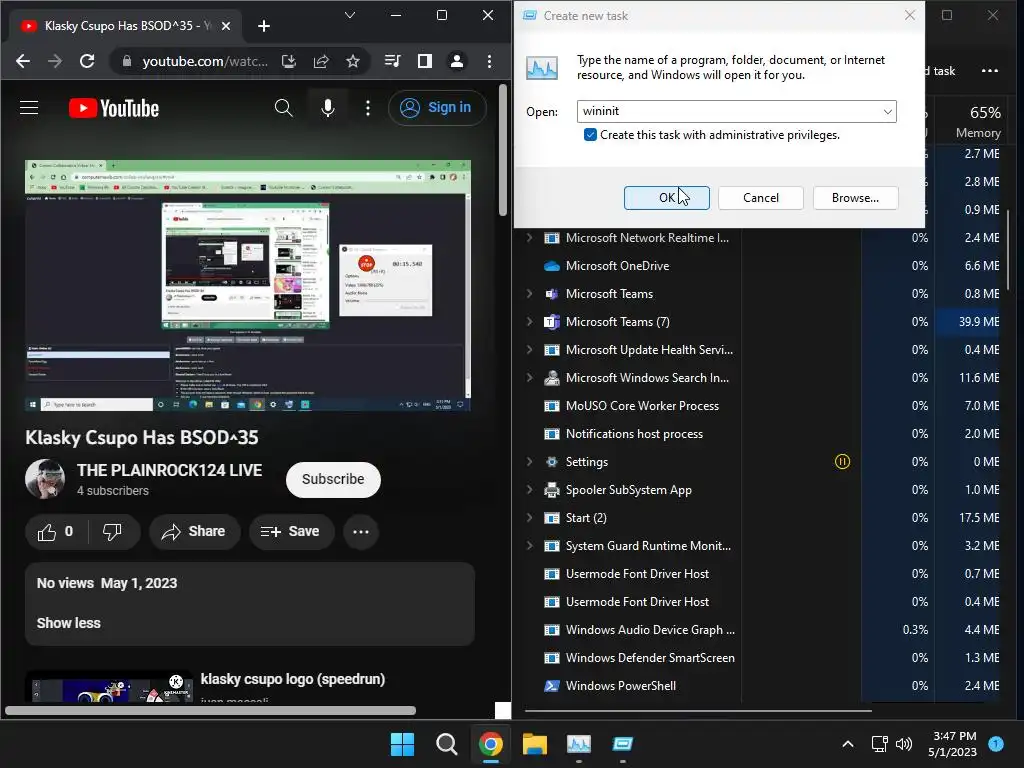Viewport: 1024px width, 768px height.
Task: Click Sign in on YouTube
Action: tap(437, 108)
